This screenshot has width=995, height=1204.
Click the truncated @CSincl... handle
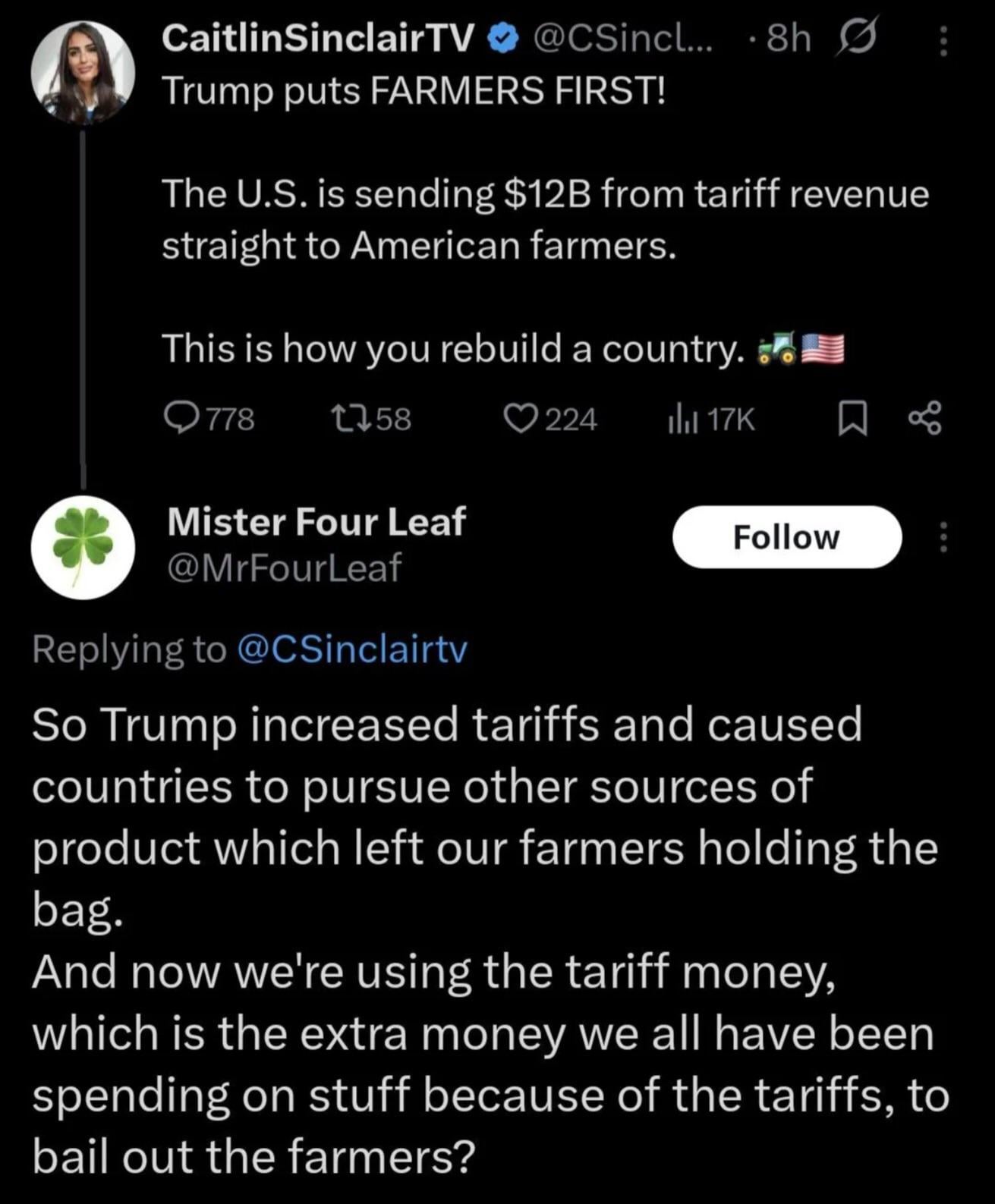(x=622, y=39)
